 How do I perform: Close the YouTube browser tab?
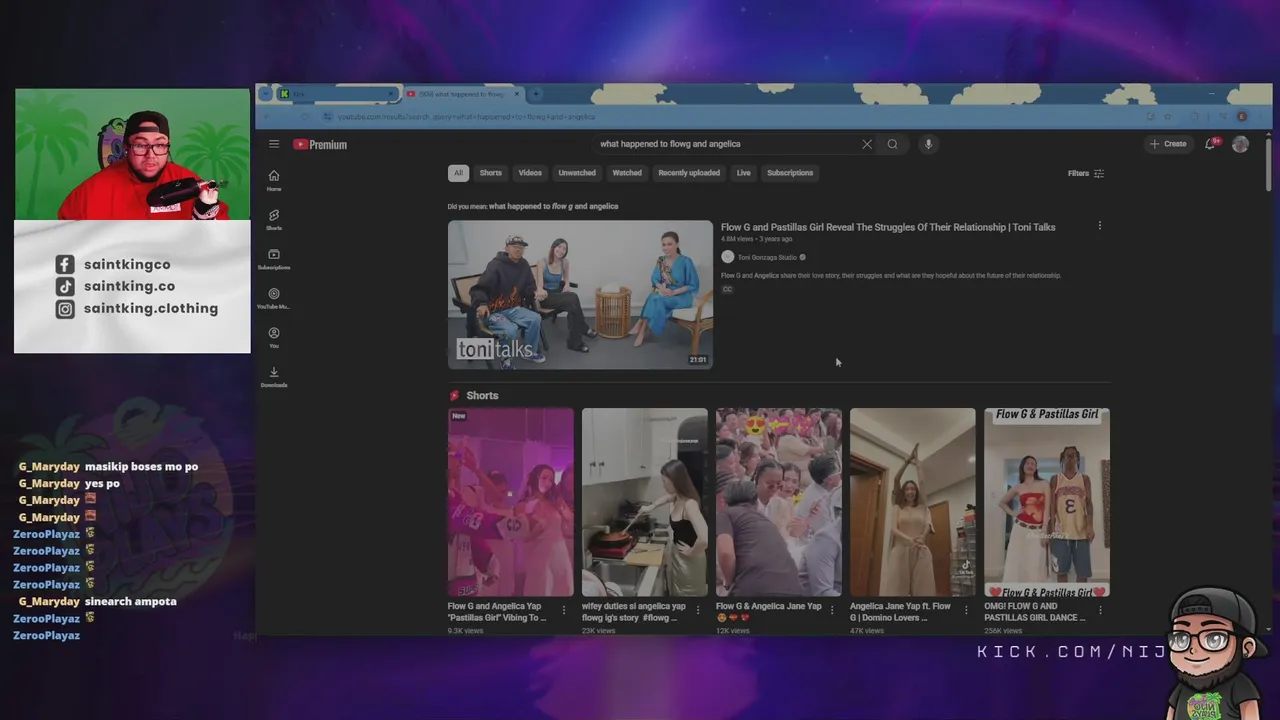pyautogui.click(x=517, y=94)
